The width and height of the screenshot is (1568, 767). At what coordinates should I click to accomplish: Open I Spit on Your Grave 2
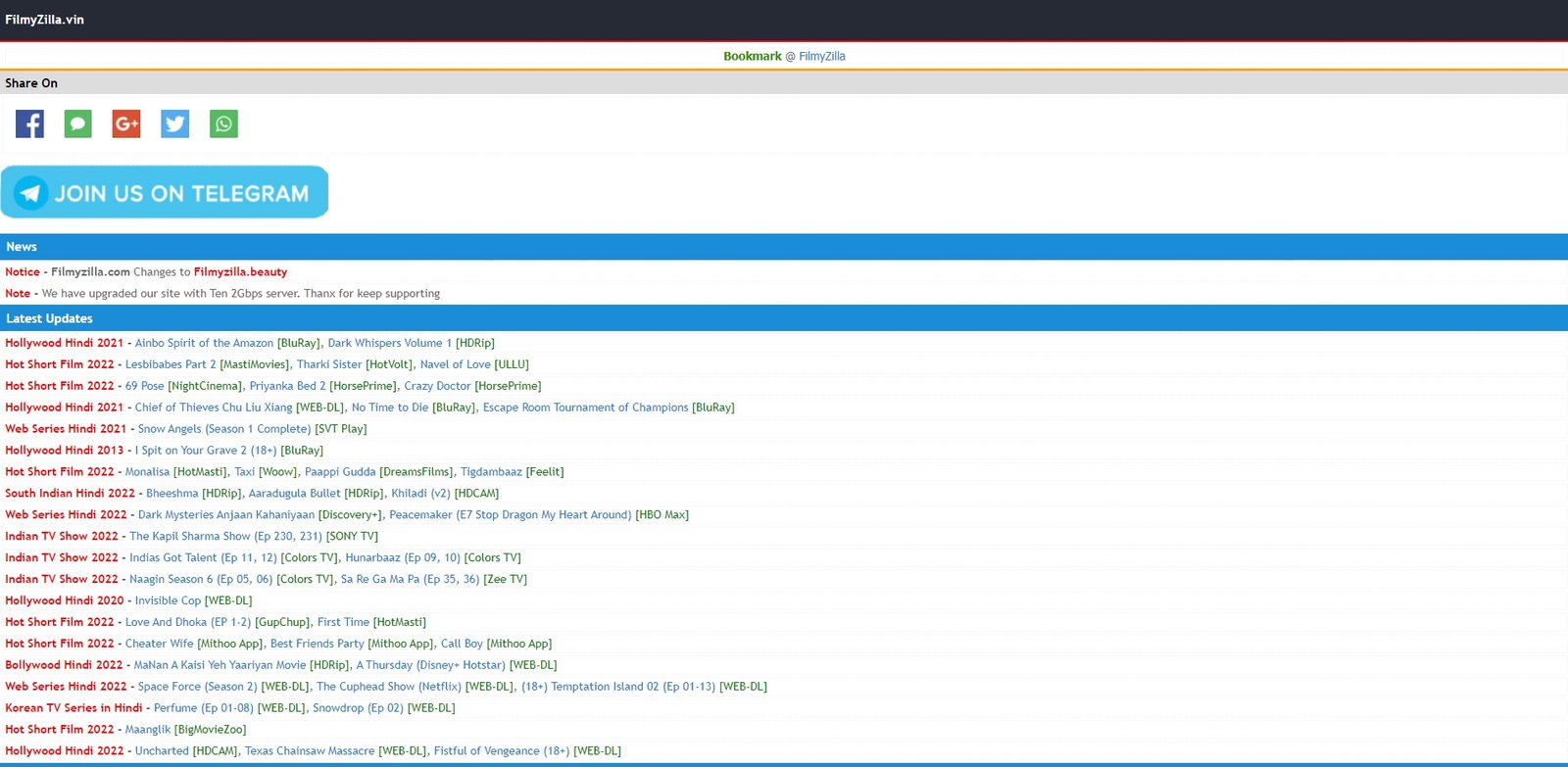206,451
